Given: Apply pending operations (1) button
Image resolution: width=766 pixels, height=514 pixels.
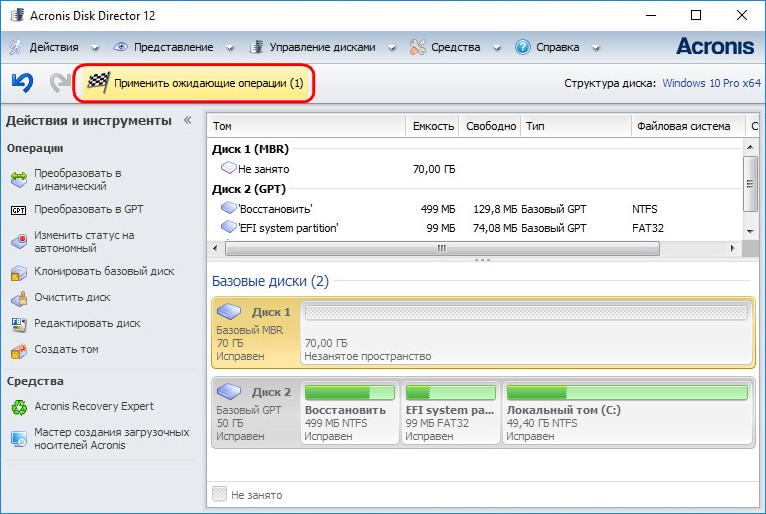Looking at the screenshot, I should coord(193,83).
